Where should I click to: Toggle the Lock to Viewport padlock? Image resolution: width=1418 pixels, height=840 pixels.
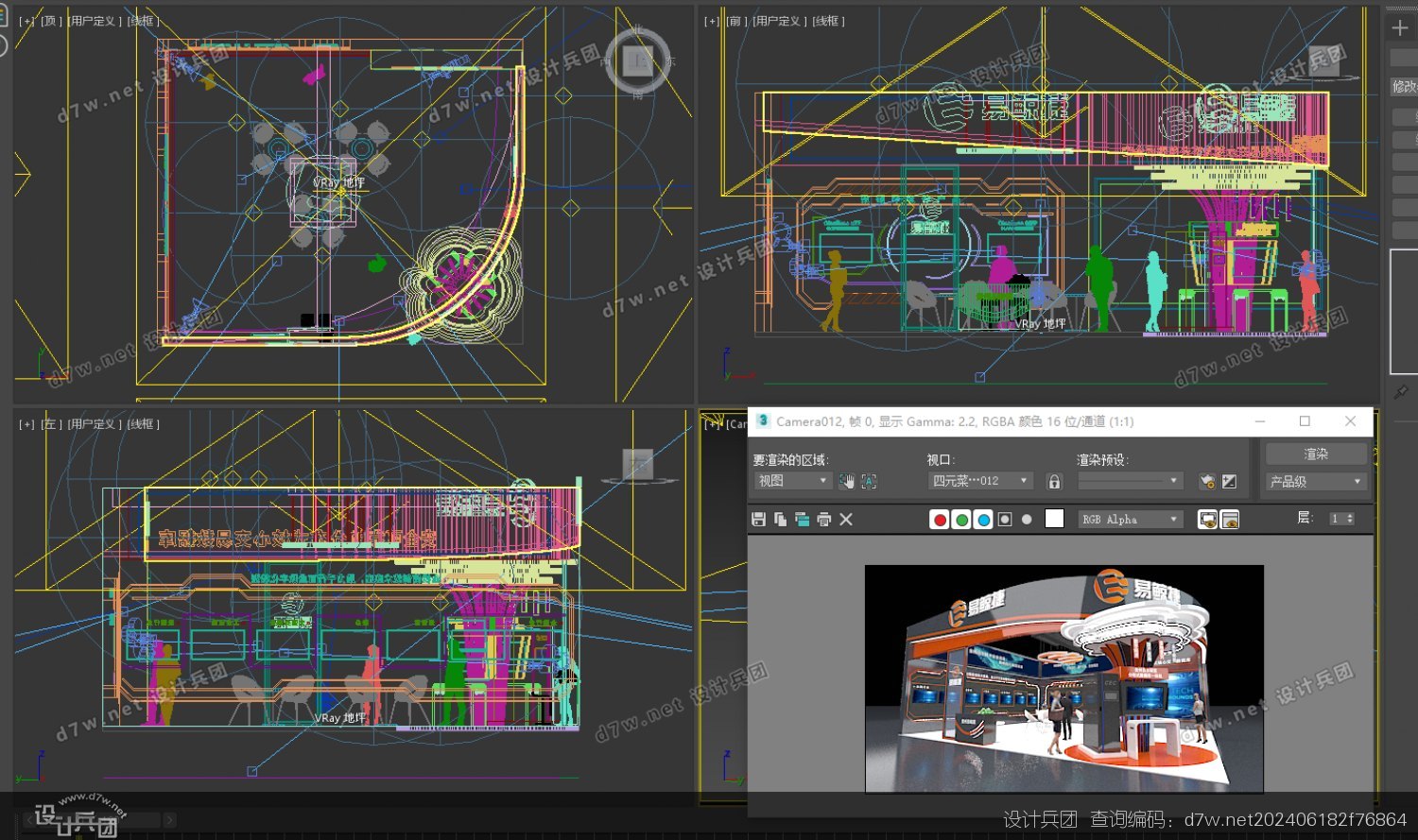[x=1054, y=482]
